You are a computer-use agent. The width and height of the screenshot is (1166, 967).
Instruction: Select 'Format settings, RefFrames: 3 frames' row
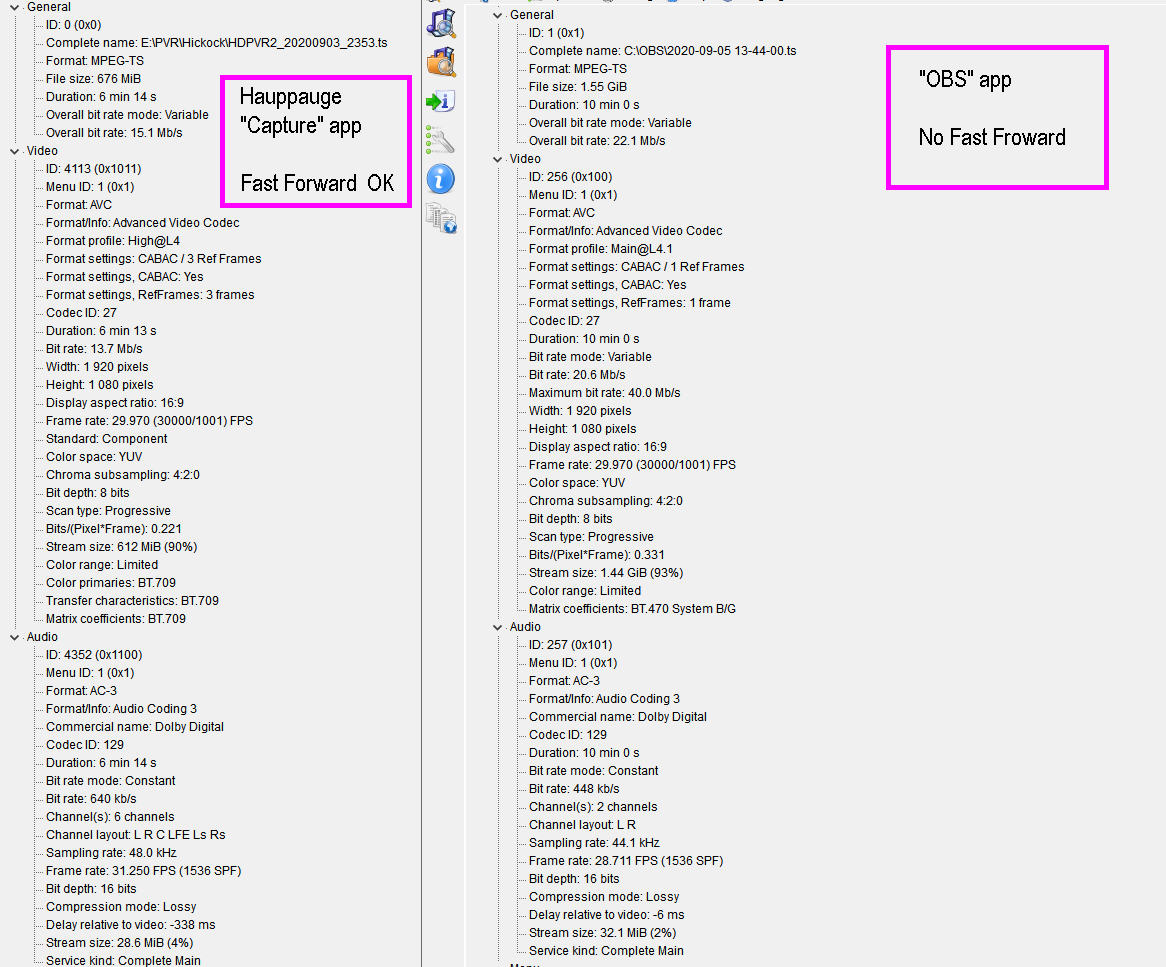pyautogui.click(x=150, y=295)
